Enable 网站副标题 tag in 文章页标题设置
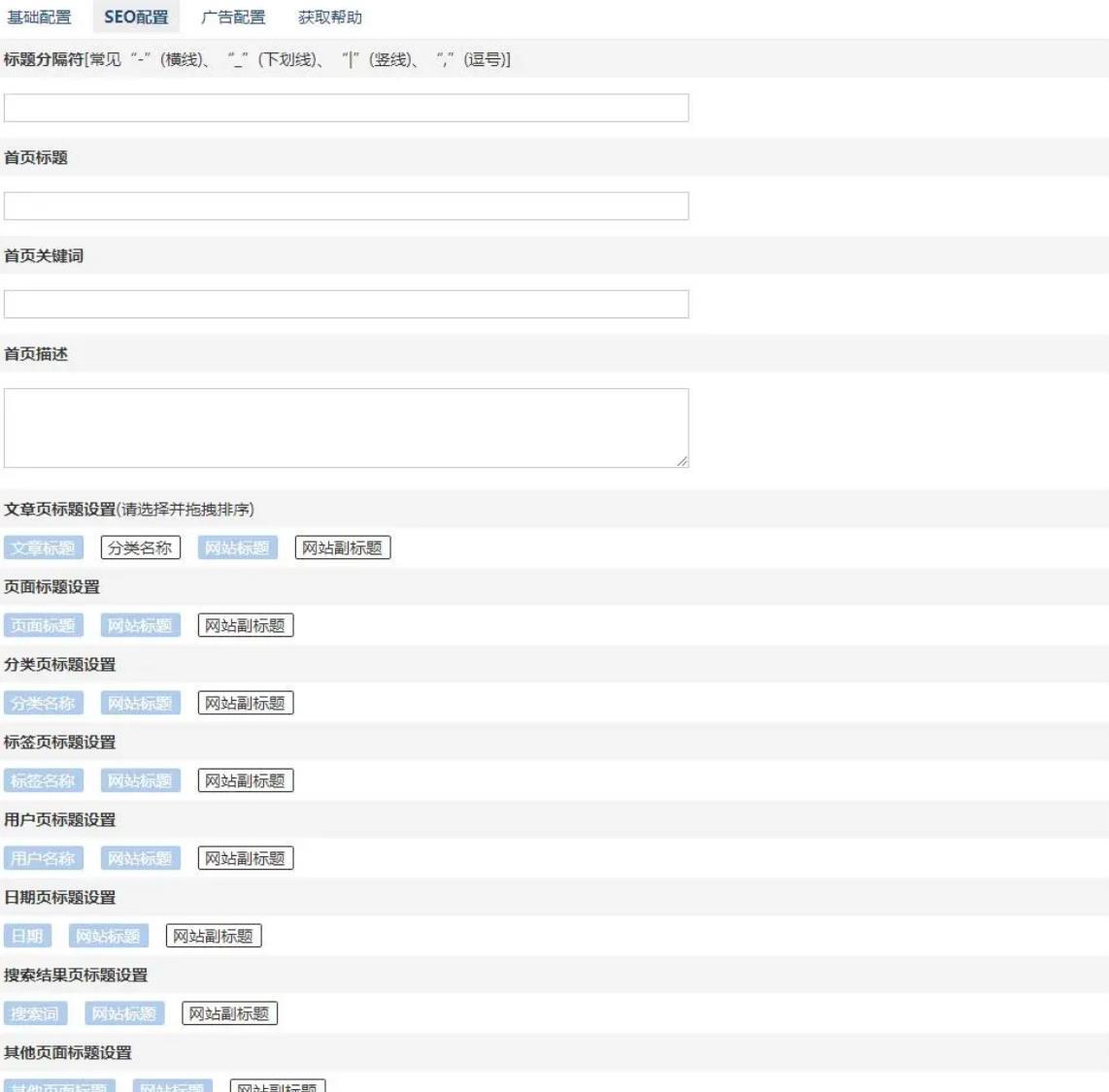Viewport: 1109px width, 1092px height. tap(342, 547)
